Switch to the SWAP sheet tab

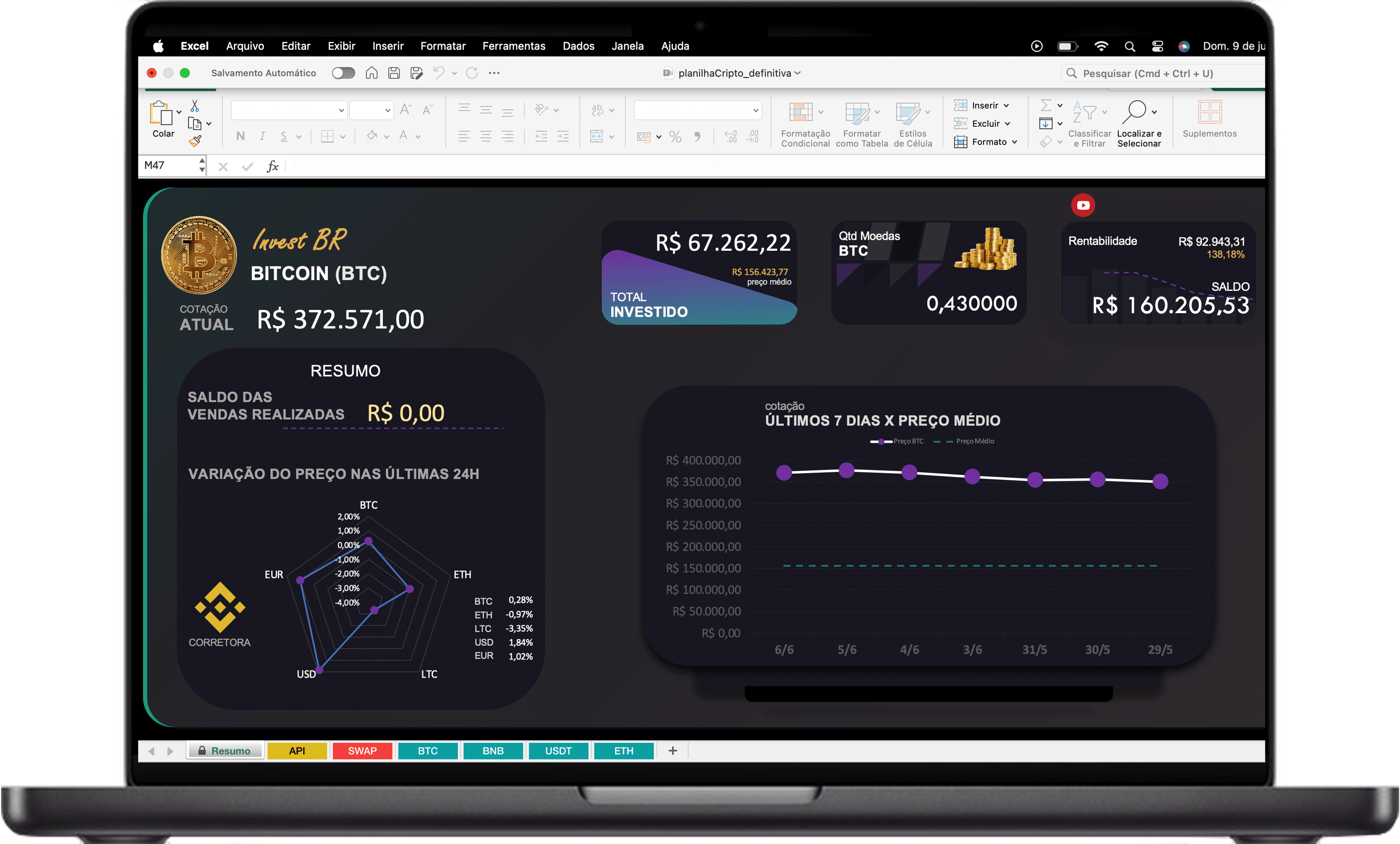(x=362, y=751)
